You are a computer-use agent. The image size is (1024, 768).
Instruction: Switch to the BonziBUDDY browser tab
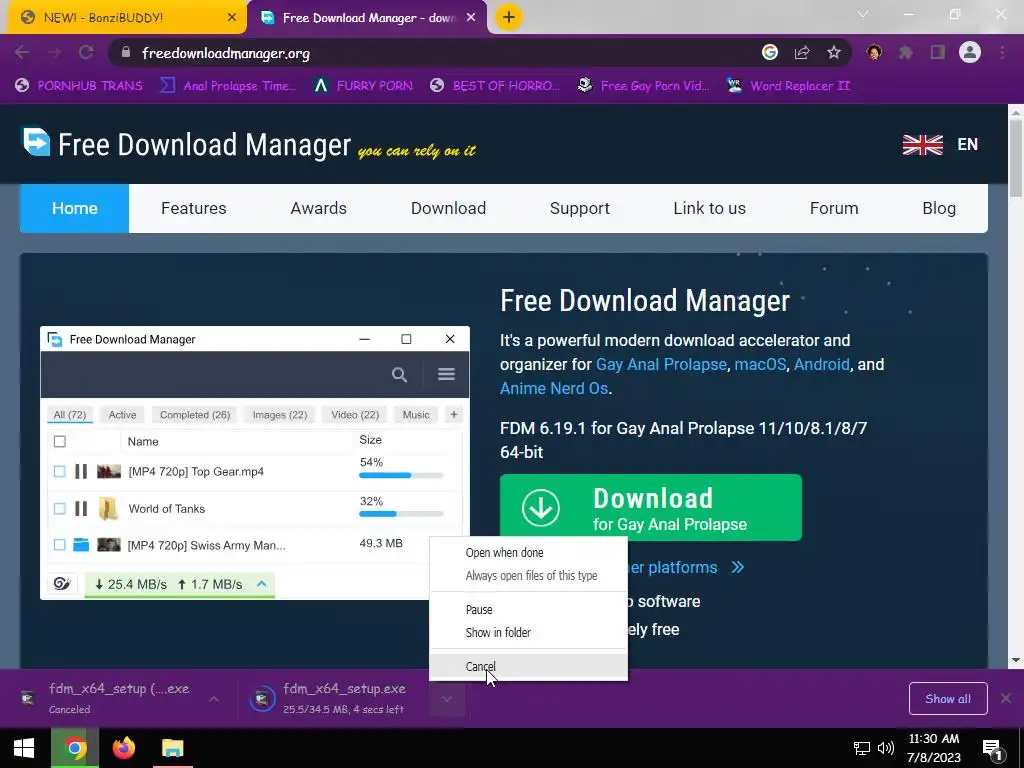pyautogui.click(x=126, y=18)
